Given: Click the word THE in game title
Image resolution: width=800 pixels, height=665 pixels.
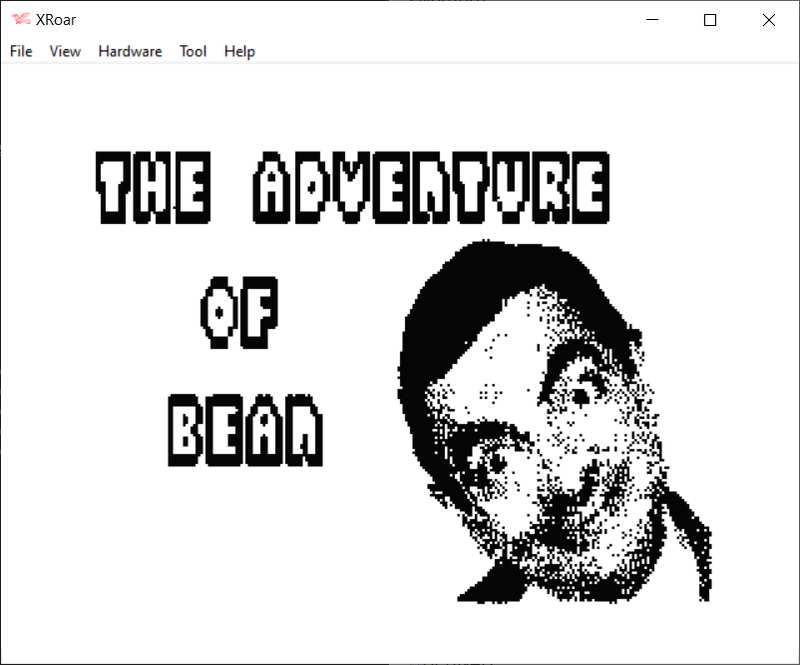Looking at the screenshot, I should click(154, 188).
